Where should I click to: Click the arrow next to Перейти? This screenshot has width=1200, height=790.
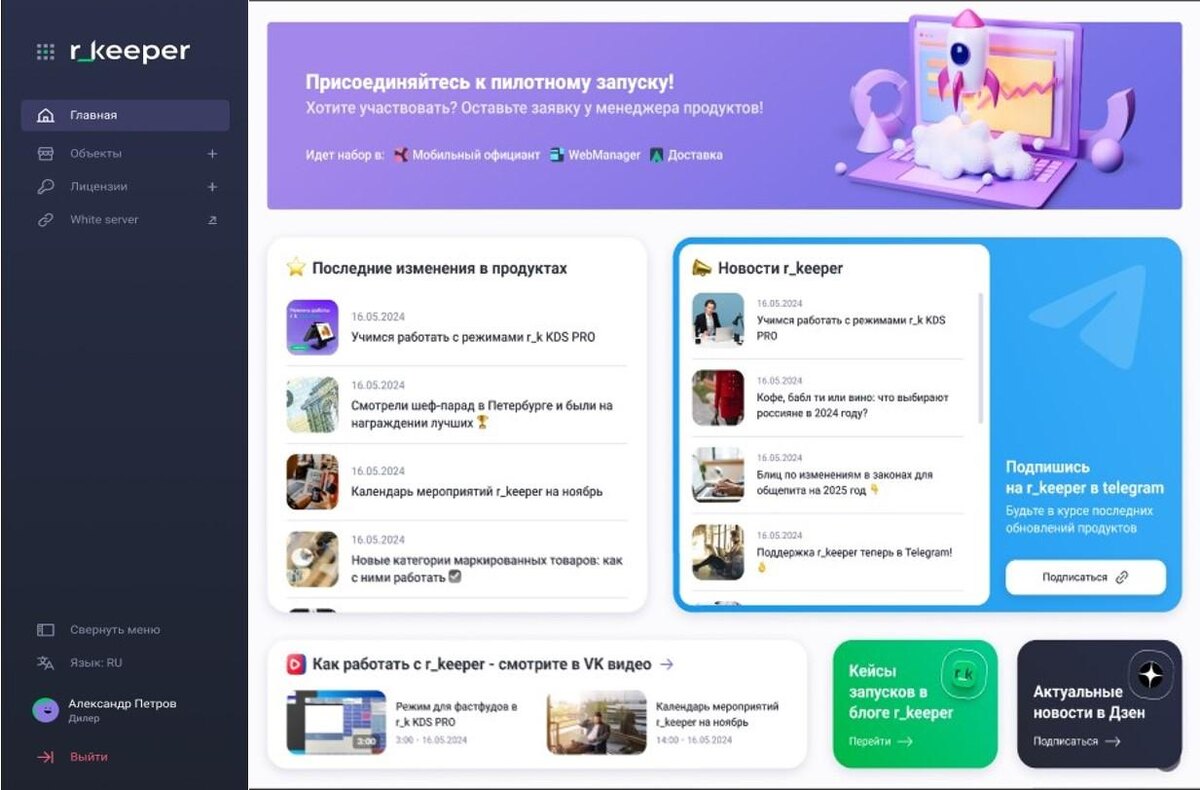(905, 742)
